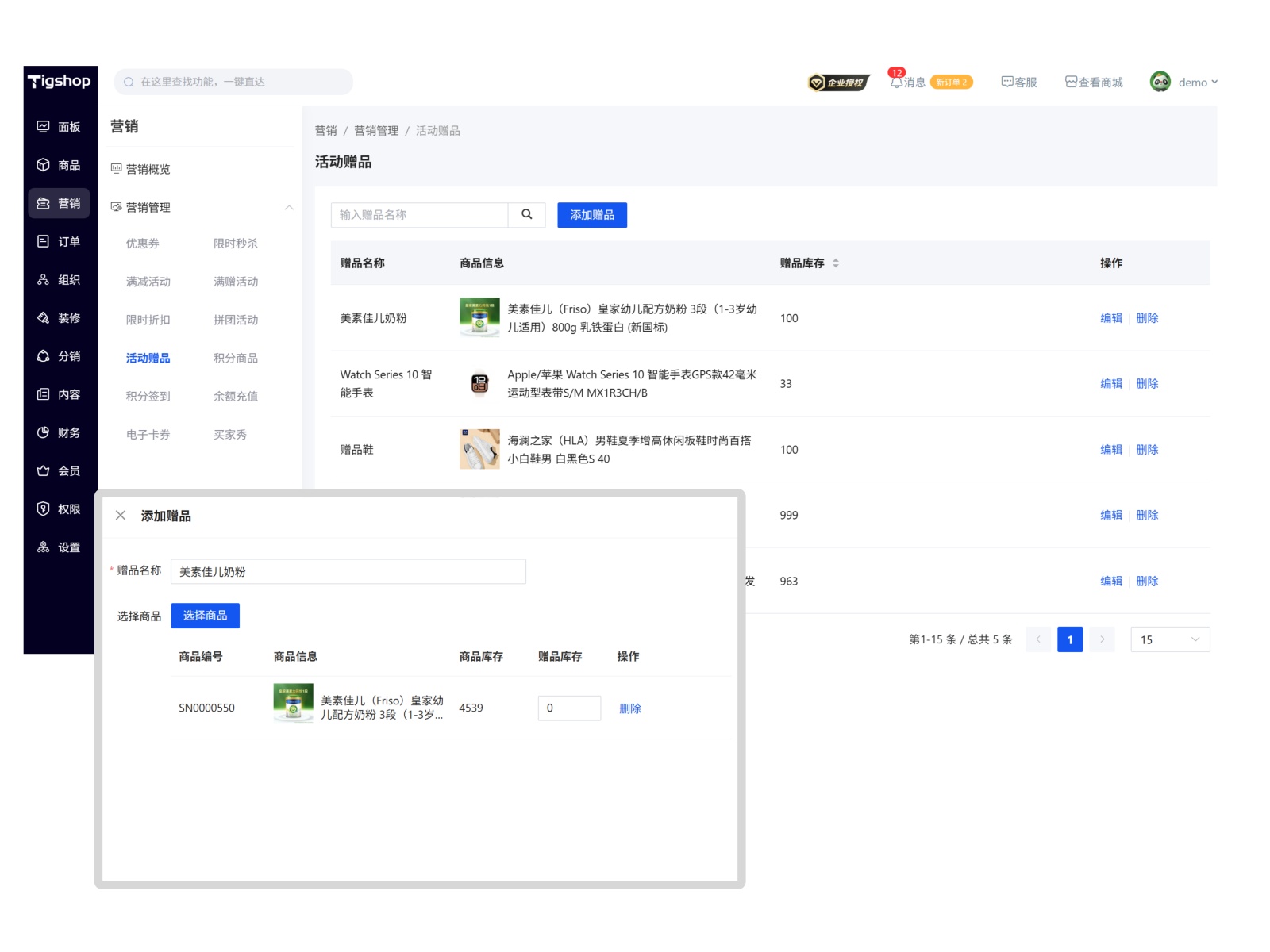Click the blue Add Gift button
The height and width of the screenshot is (952, 1270).
pyautogui.click(x=591, y=215)
